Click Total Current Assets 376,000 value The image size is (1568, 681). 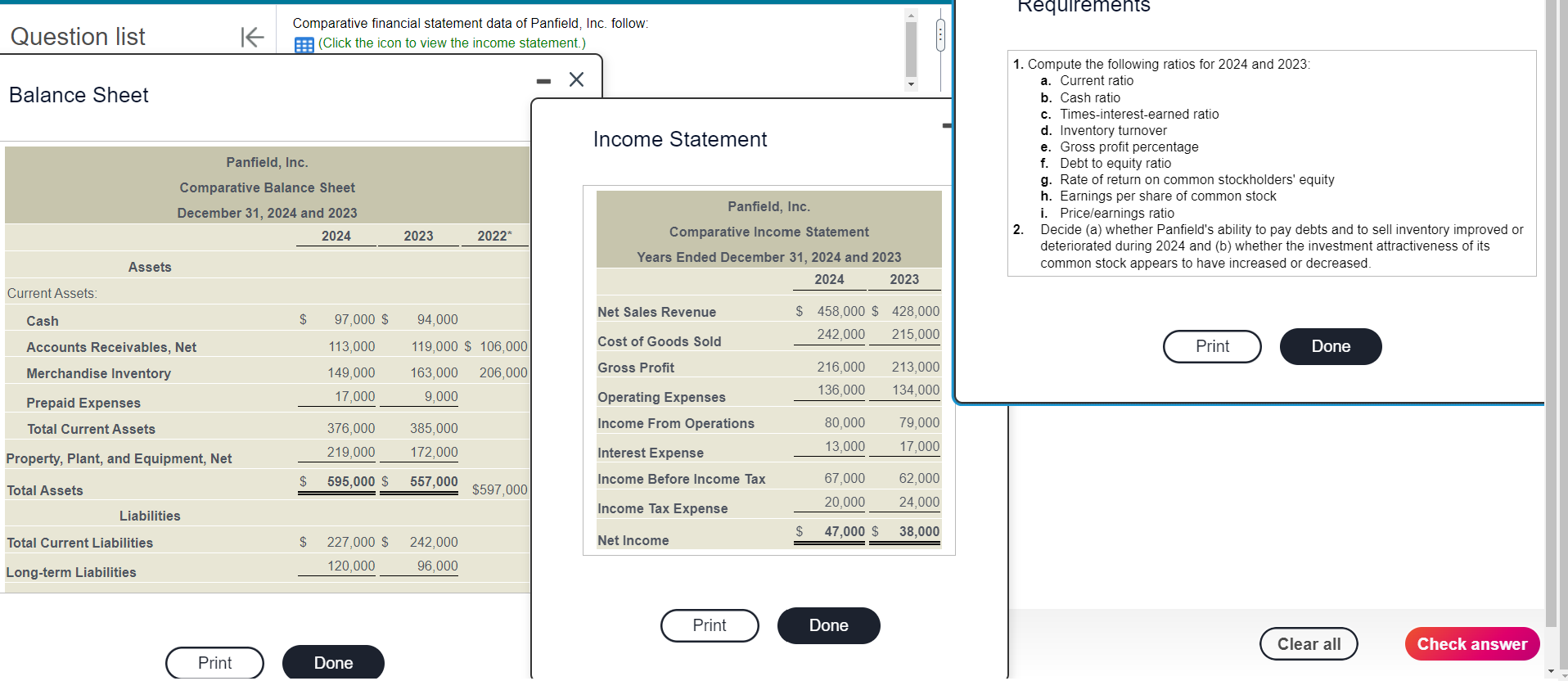tap(351, 428)
